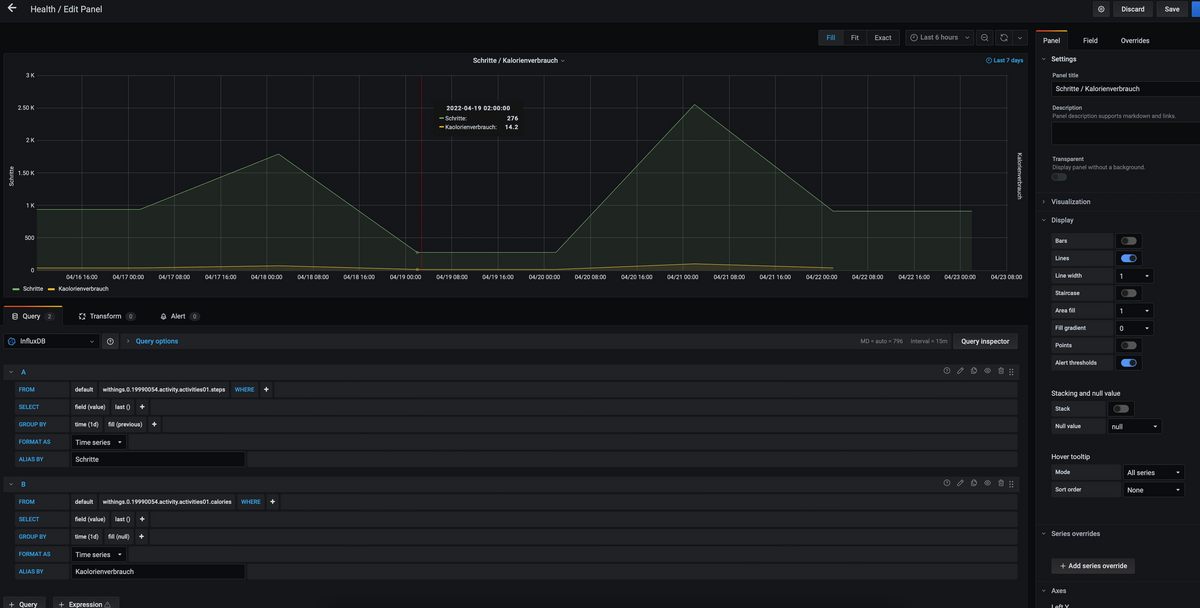This screenshot has height=608, width=1200.
Task: Click the Query inspector button
Action: tap(985, 341)
